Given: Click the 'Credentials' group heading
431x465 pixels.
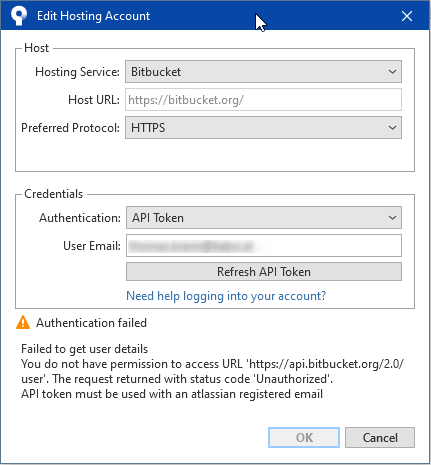Looking at the screenshot, I should (x=53, y=194).
